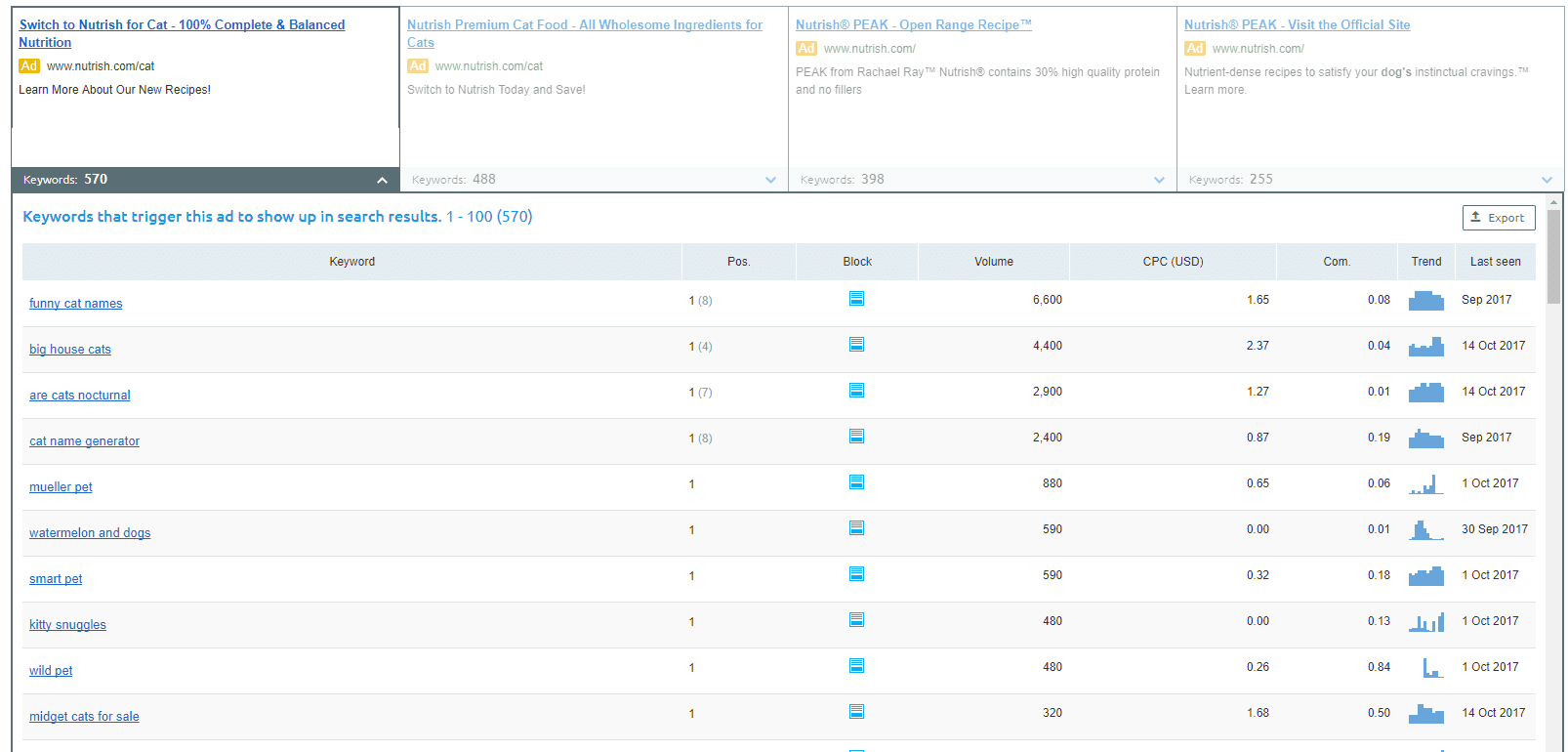Select CPC value 2.37
This screenshot has height=752, width=1568.
coord(1258,346)
